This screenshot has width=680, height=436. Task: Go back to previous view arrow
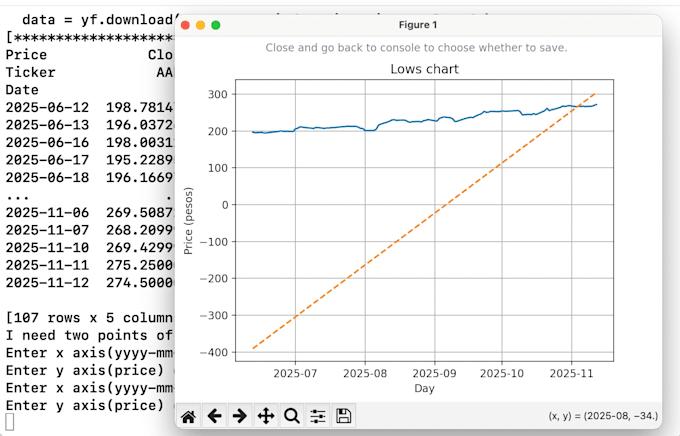[214, 416]
